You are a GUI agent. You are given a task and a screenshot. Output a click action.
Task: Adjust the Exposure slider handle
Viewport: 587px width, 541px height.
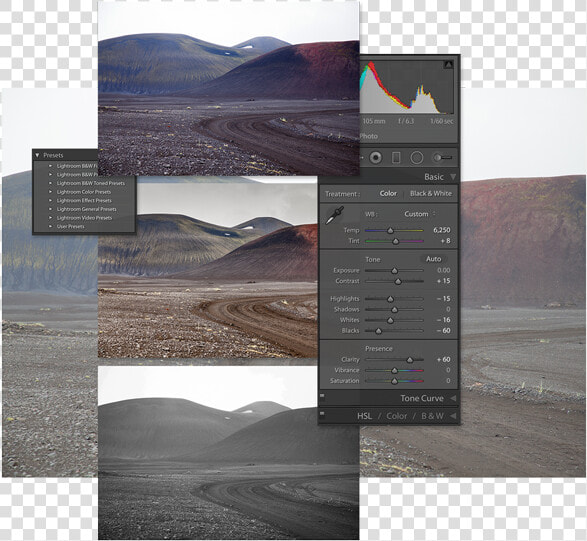point(394,270)
